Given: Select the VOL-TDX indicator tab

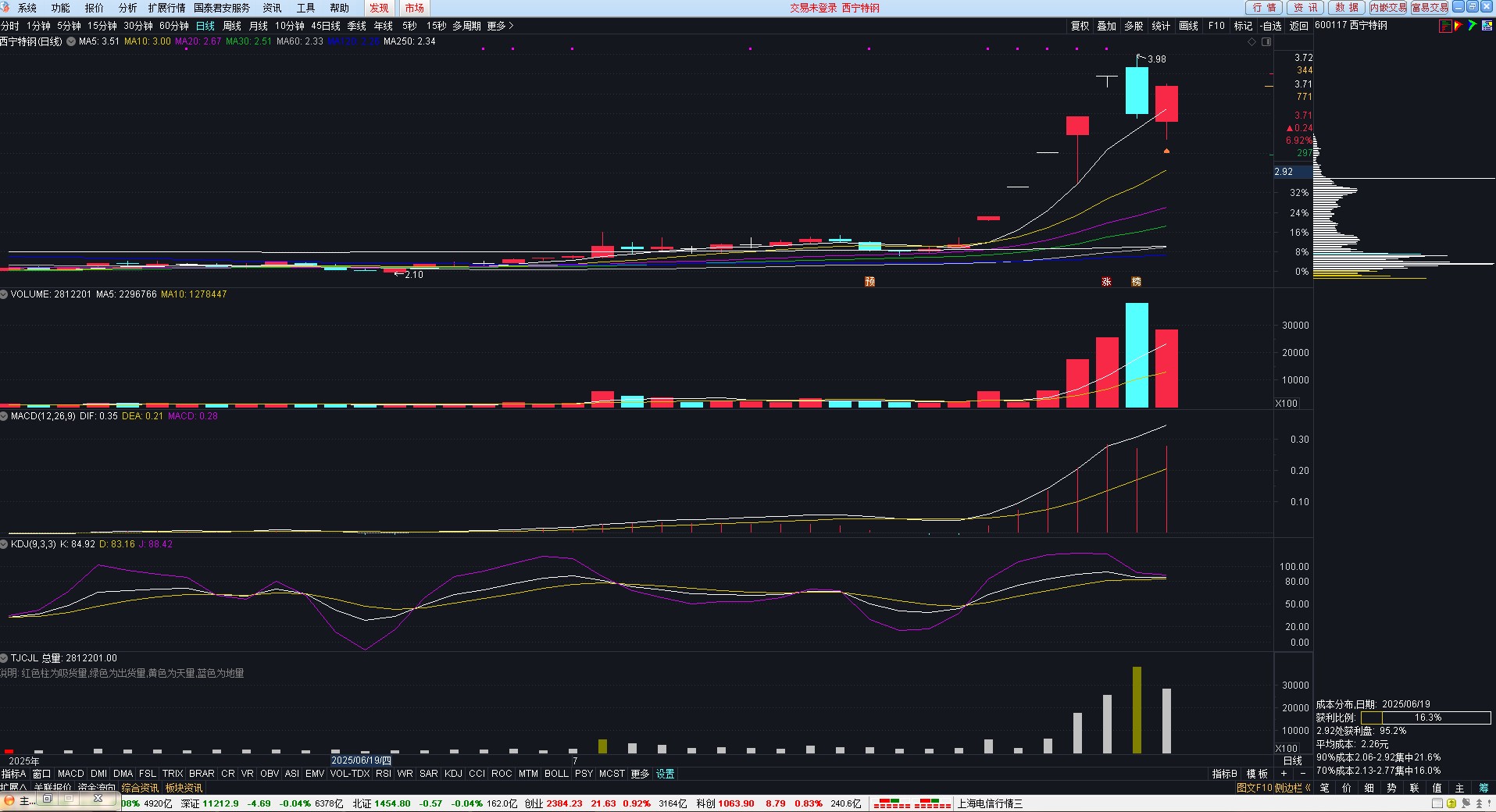Looking at the screenshot, I should pyautogui.click(x=350, y=774).
